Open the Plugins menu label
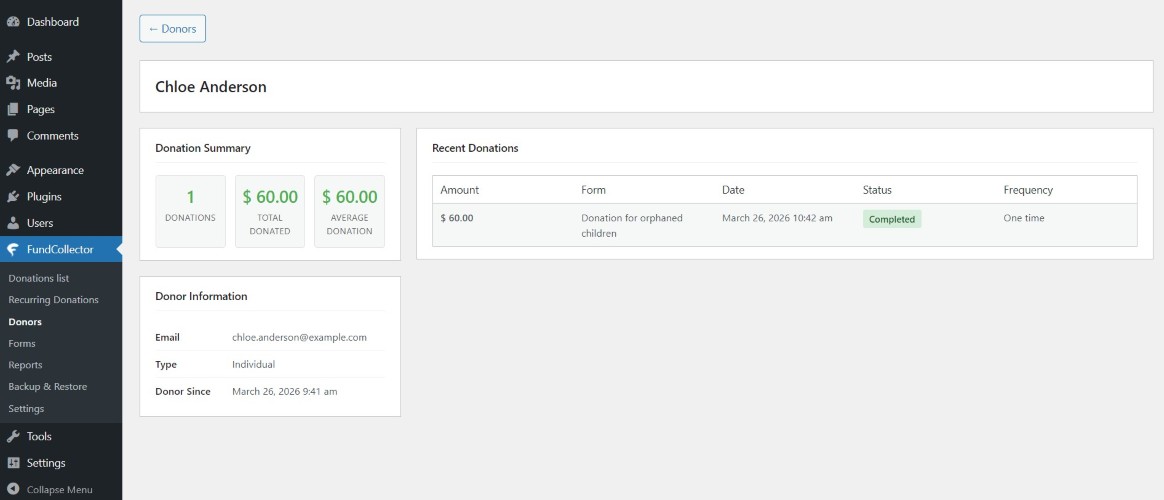 coord(44,197)
